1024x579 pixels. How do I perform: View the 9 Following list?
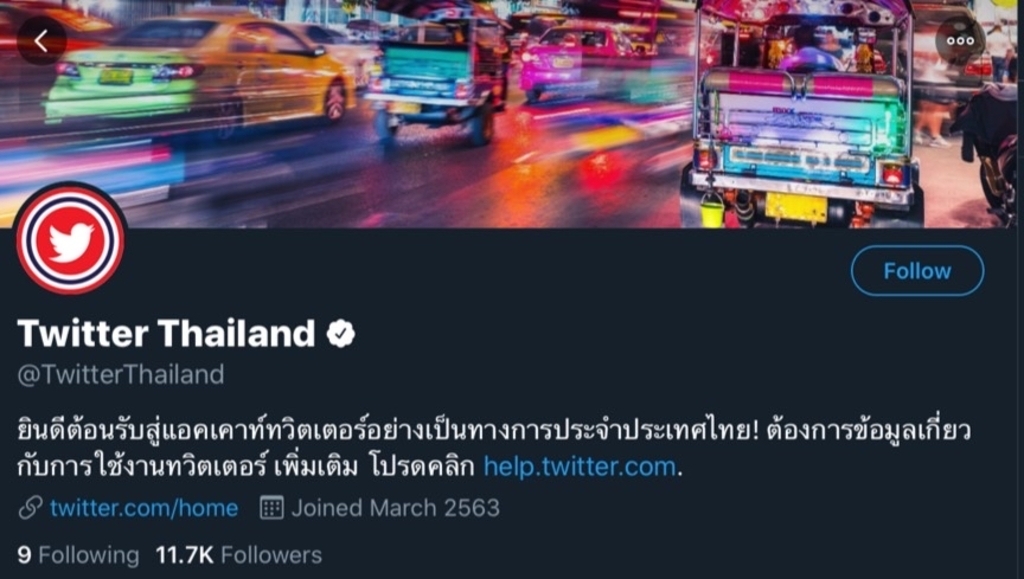[x=78, y=555]
